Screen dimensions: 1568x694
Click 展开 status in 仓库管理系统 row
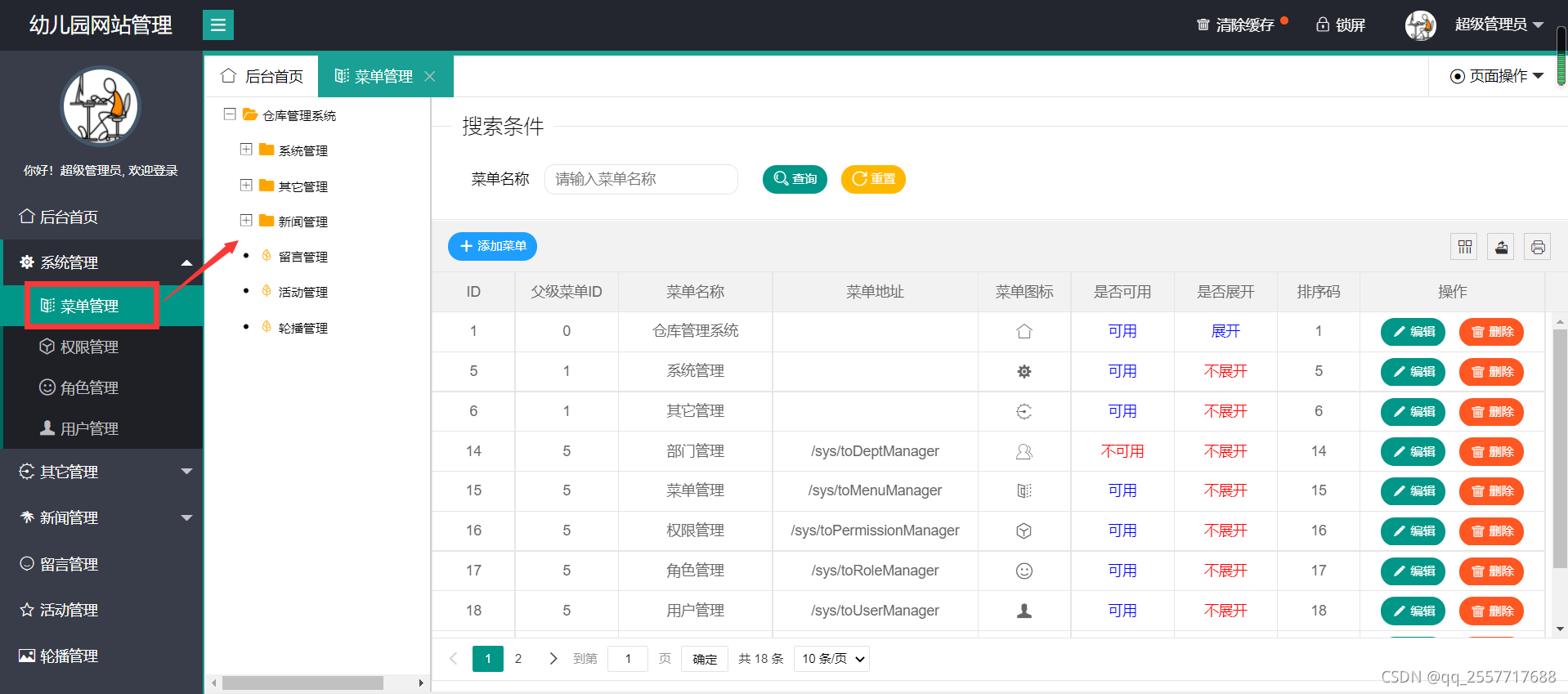point(1225,331)
